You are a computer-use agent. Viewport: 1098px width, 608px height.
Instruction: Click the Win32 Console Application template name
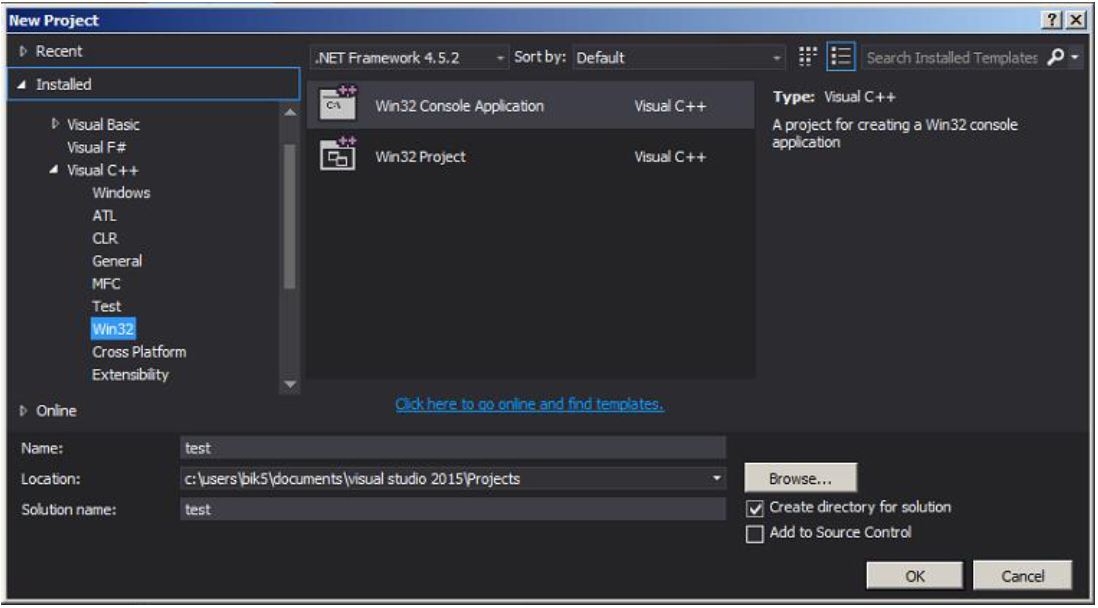tap(459, 106)
